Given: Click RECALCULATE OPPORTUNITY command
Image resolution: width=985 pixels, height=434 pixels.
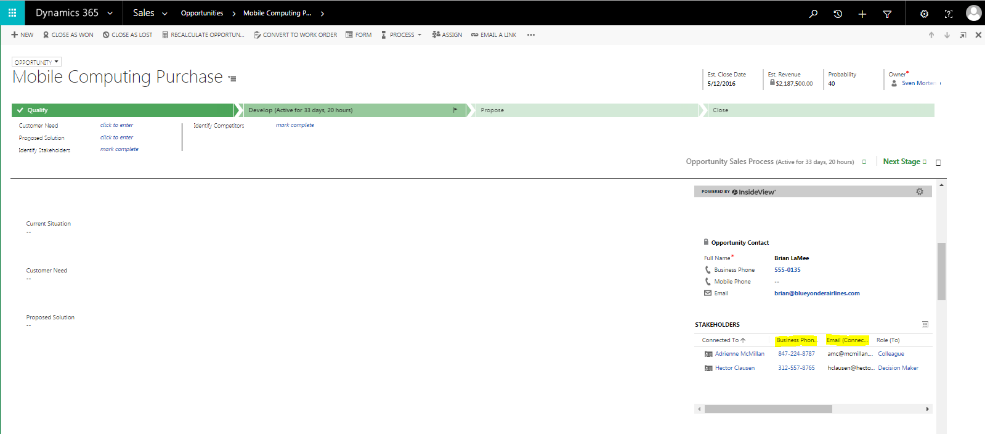Looking at the screenshot, I should [x=203, y=35].
